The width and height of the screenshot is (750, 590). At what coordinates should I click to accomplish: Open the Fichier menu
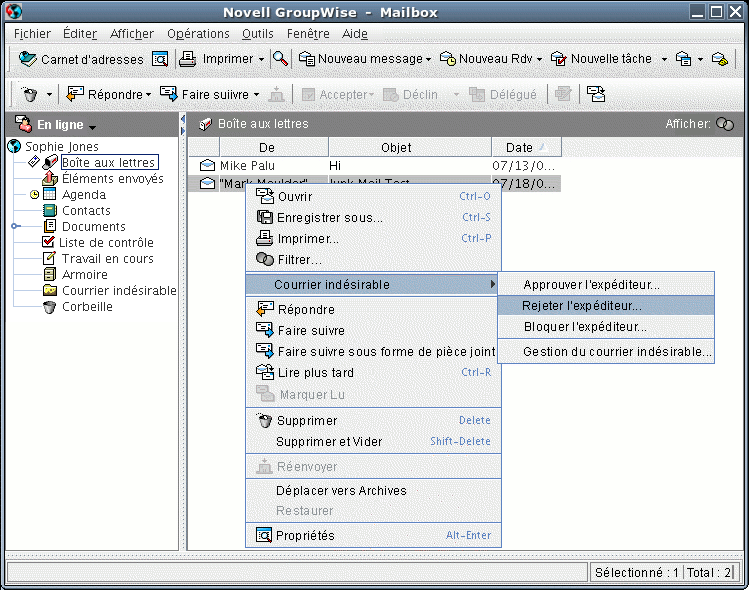[x=32, y=34]
